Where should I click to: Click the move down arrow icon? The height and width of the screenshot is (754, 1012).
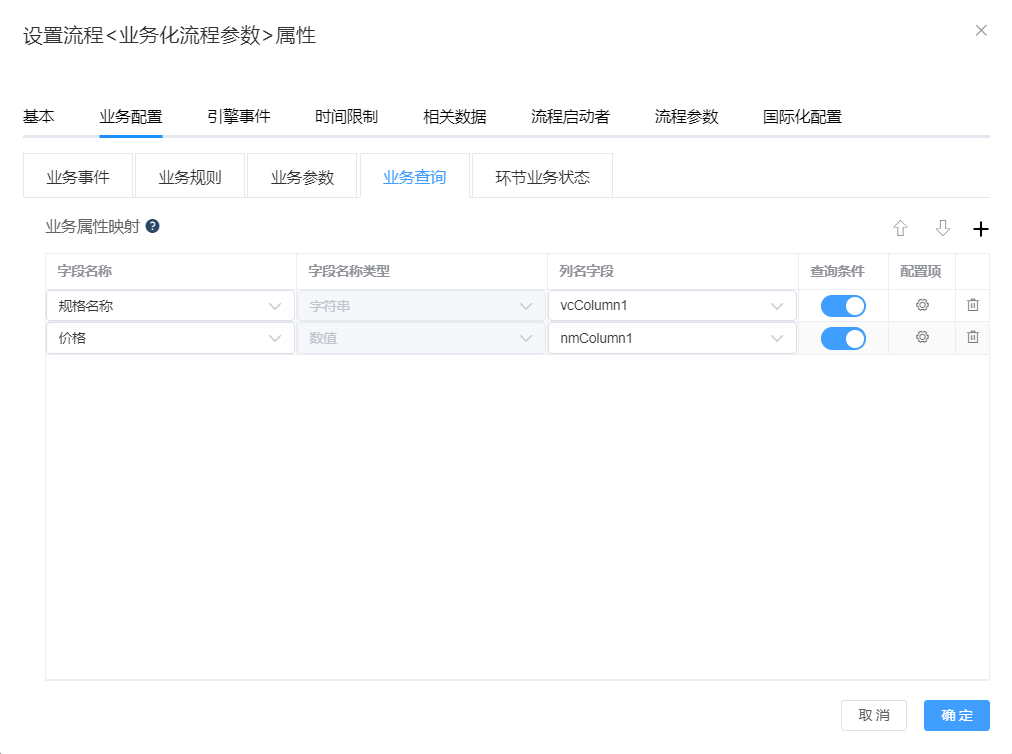point(942,229)
